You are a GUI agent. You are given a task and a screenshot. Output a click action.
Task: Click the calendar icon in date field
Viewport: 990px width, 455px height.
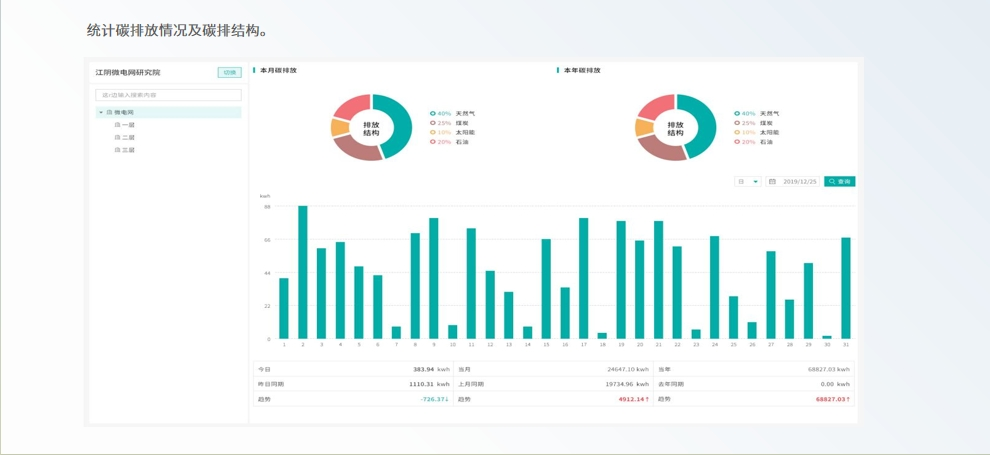coord(773,182)
